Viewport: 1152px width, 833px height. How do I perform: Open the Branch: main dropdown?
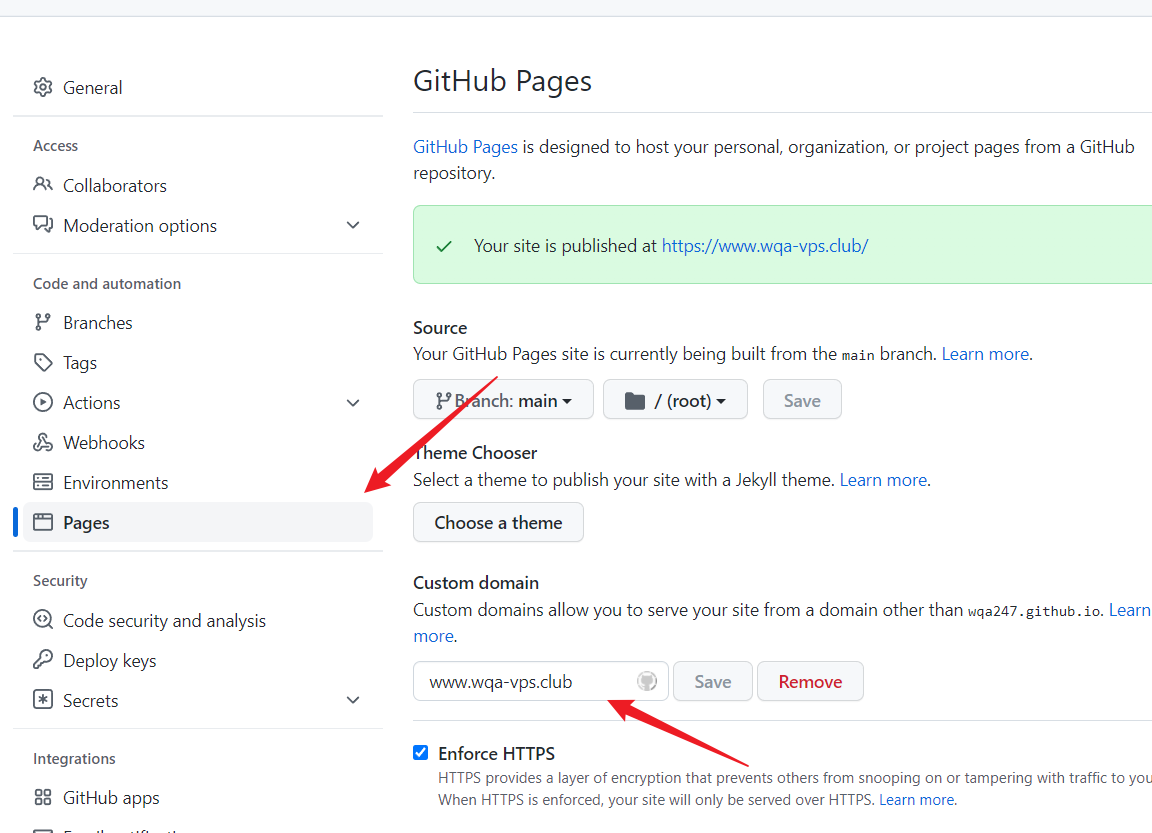[503, 400]
